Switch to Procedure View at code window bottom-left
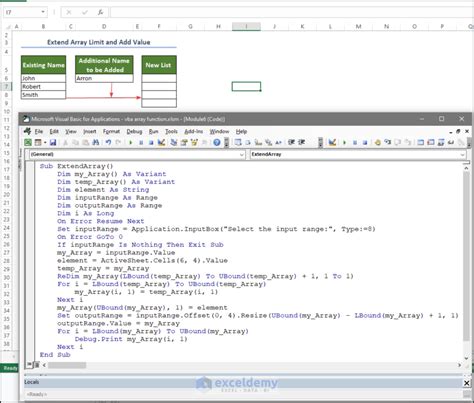Image resolution: width=474 pixels, height=403 pixels. pyautogui.click(x=29, y=365)
